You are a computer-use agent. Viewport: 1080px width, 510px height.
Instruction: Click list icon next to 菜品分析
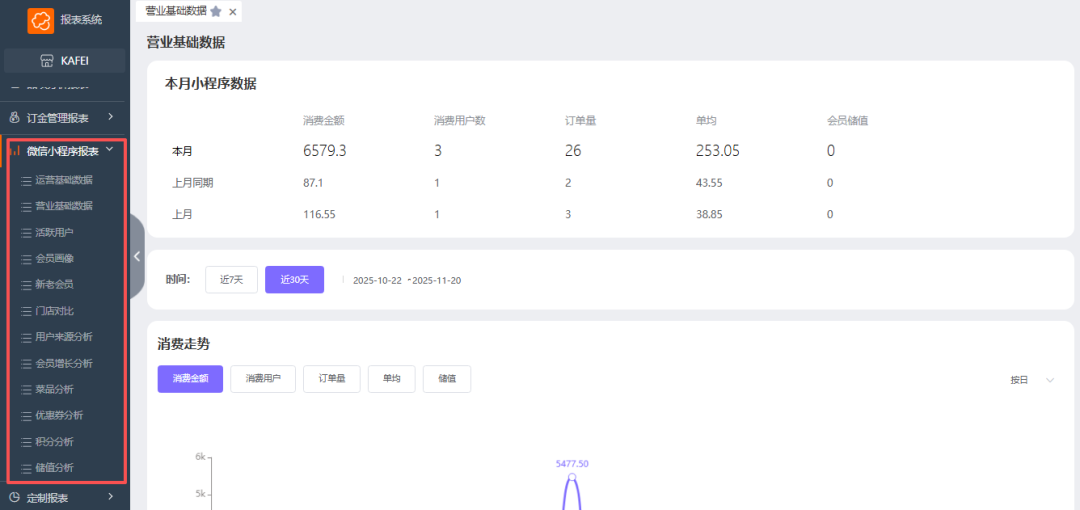(26, 390)
